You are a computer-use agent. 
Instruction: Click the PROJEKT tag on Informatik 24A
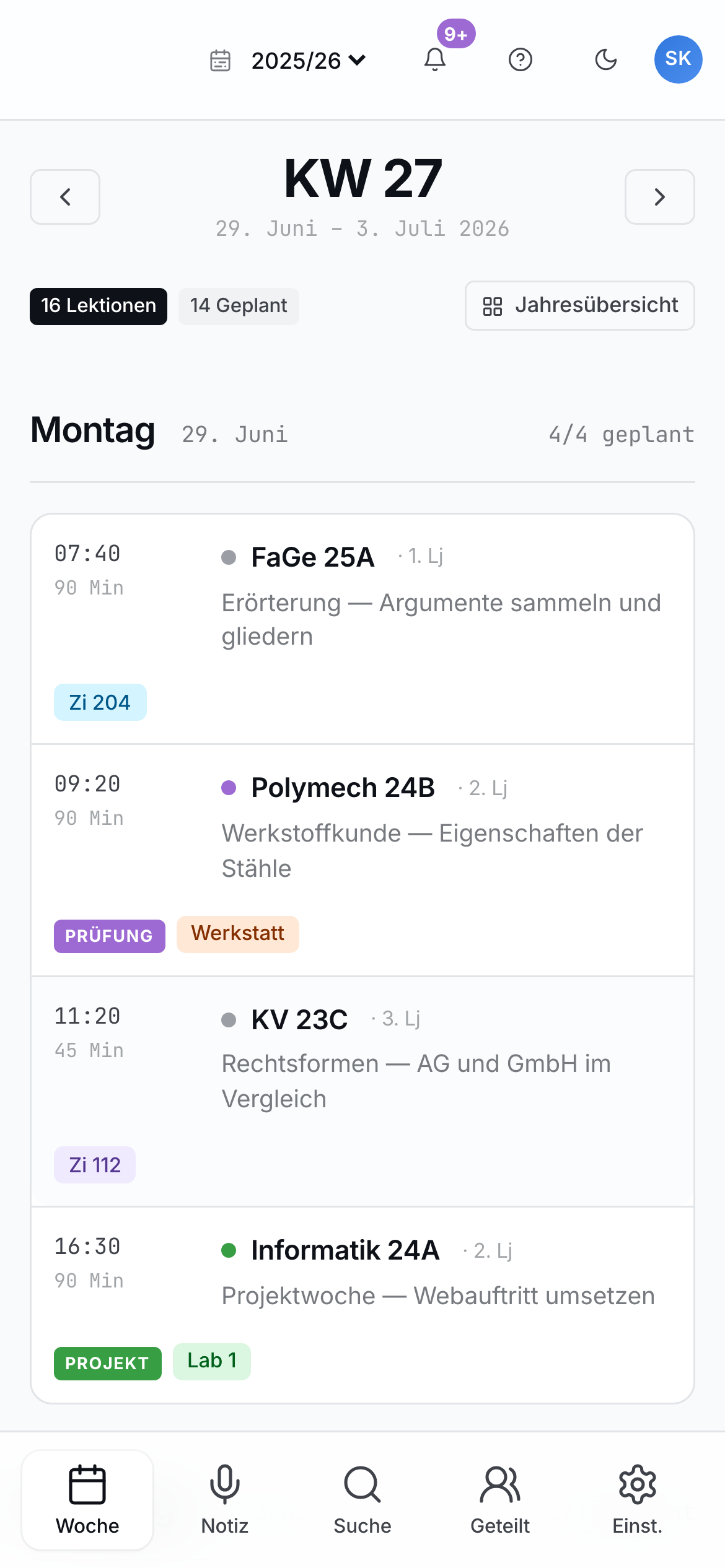[108, 1363]
